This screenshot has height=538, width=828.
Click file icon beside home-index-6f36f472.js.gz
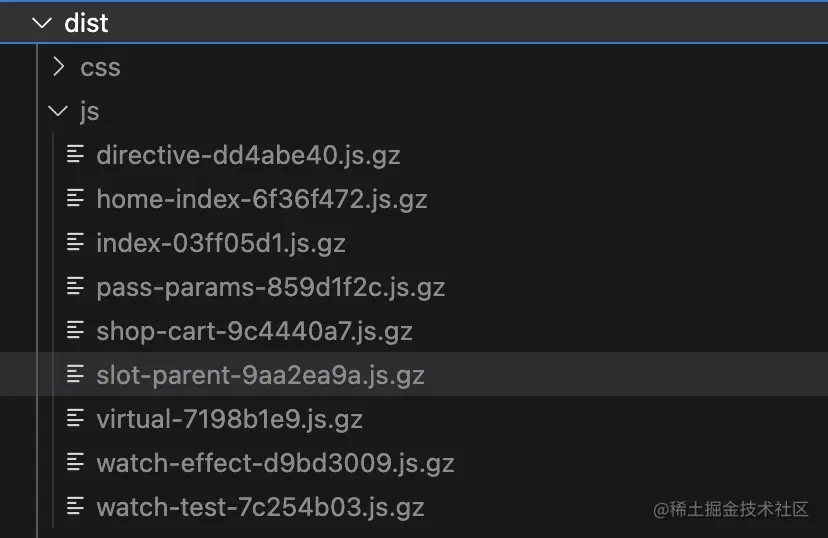tap(75, 198)
